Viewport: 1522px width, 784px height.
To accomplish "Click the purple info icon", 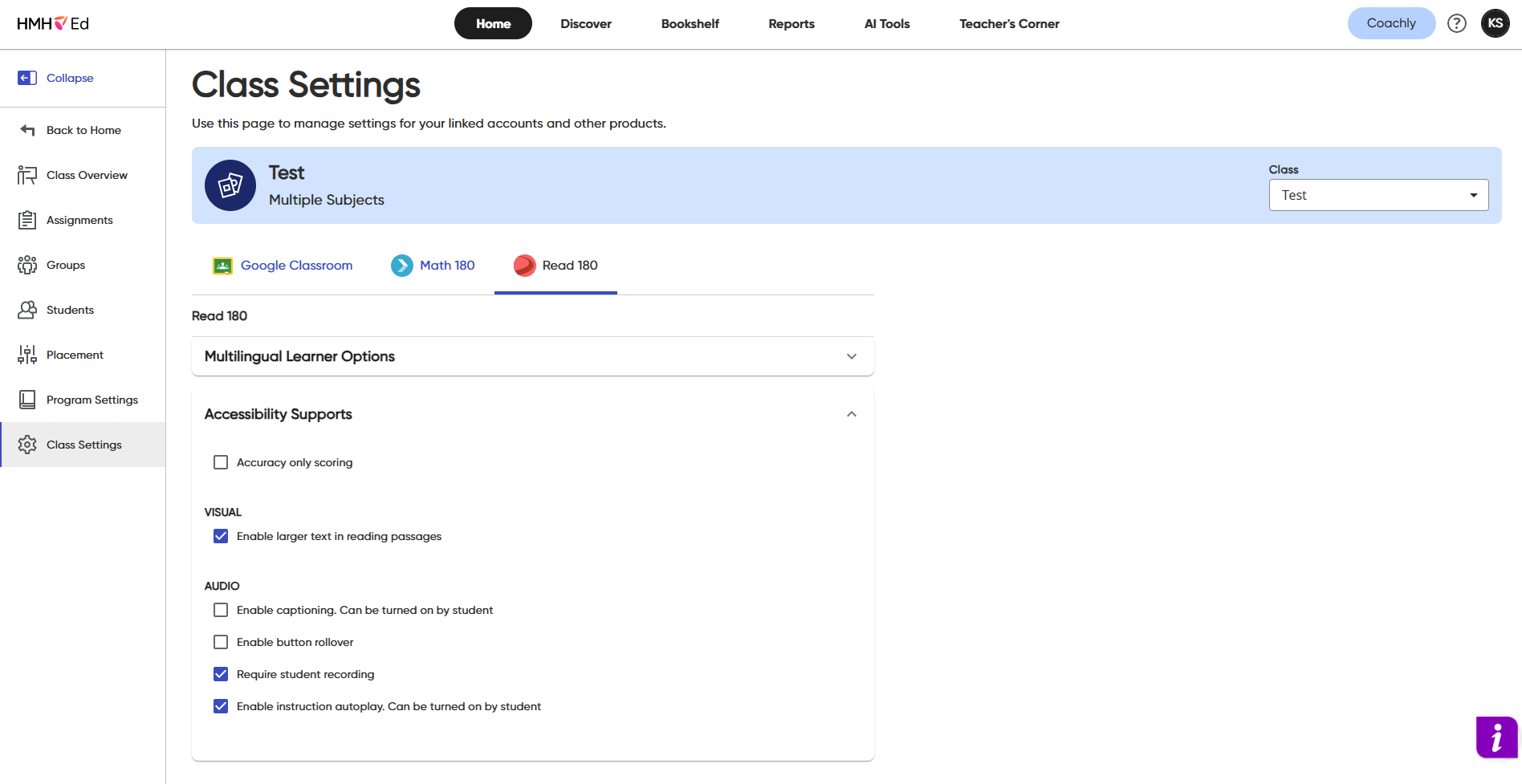I will tap(1497, 737).
